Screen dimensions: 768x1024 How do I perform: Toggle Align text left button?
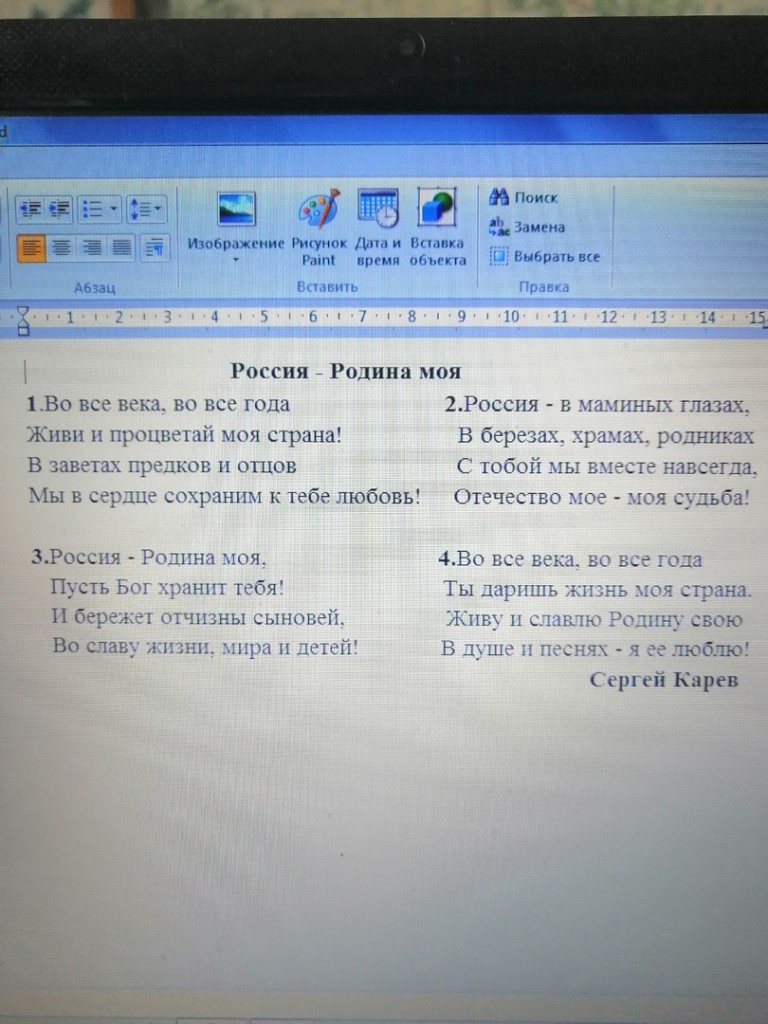pos(31,248)
